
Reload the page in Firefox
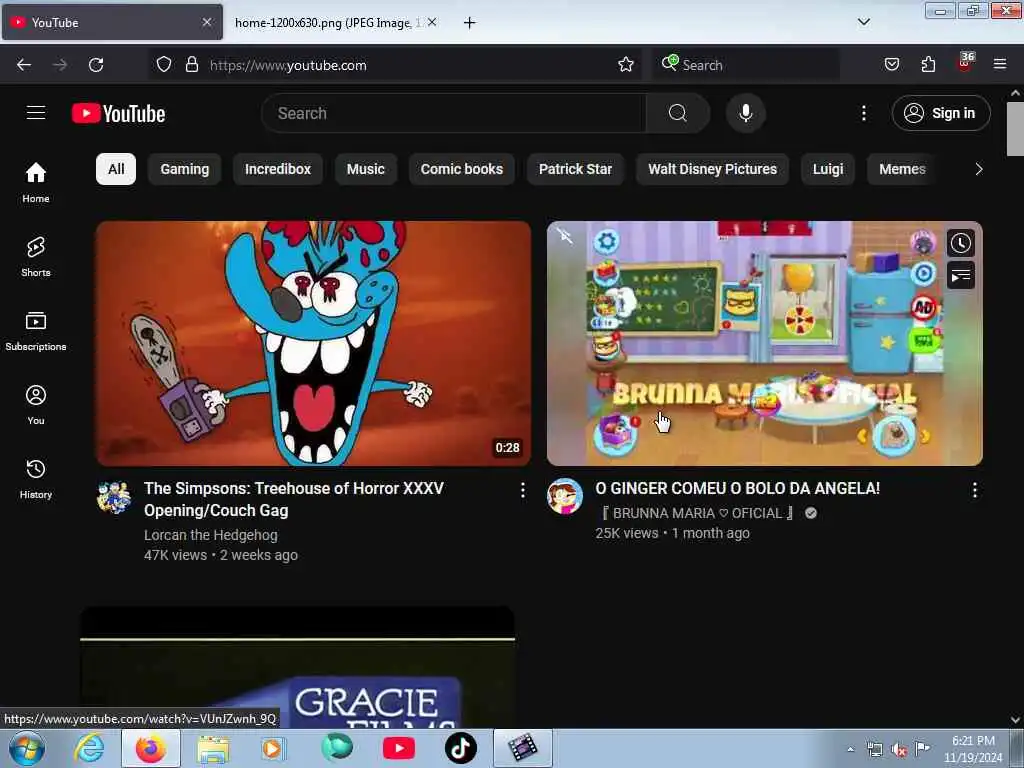pyautogui.click(x=96, y=65)
